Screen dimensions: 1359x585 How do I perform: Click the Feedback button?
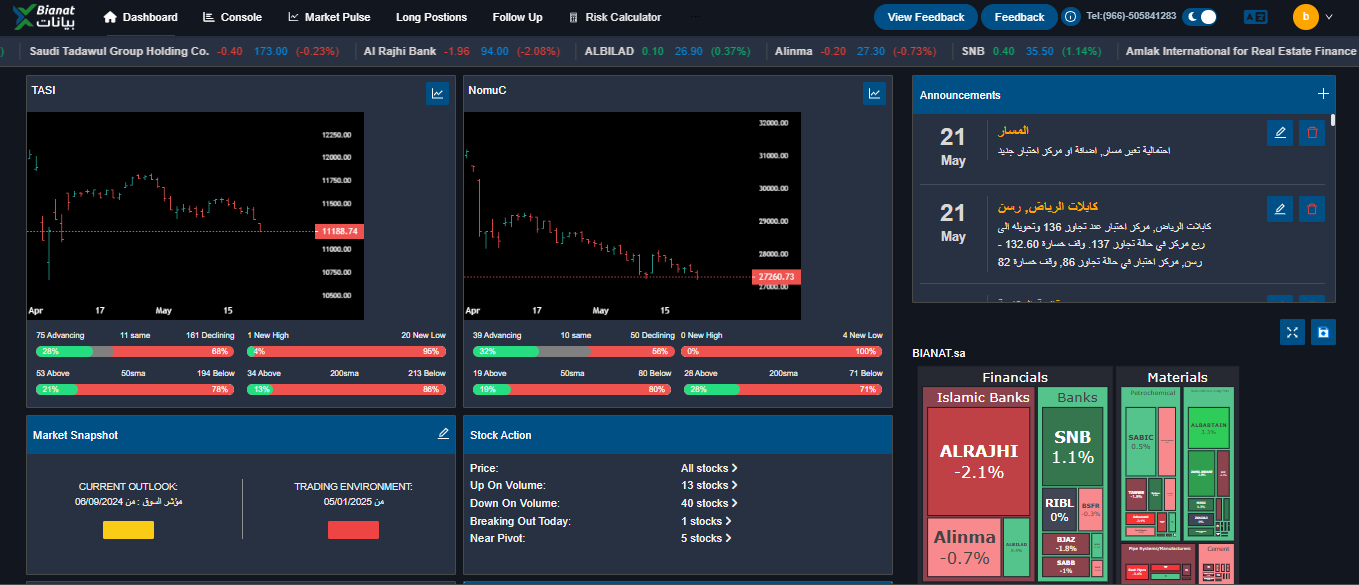(x=1019, y=17)
